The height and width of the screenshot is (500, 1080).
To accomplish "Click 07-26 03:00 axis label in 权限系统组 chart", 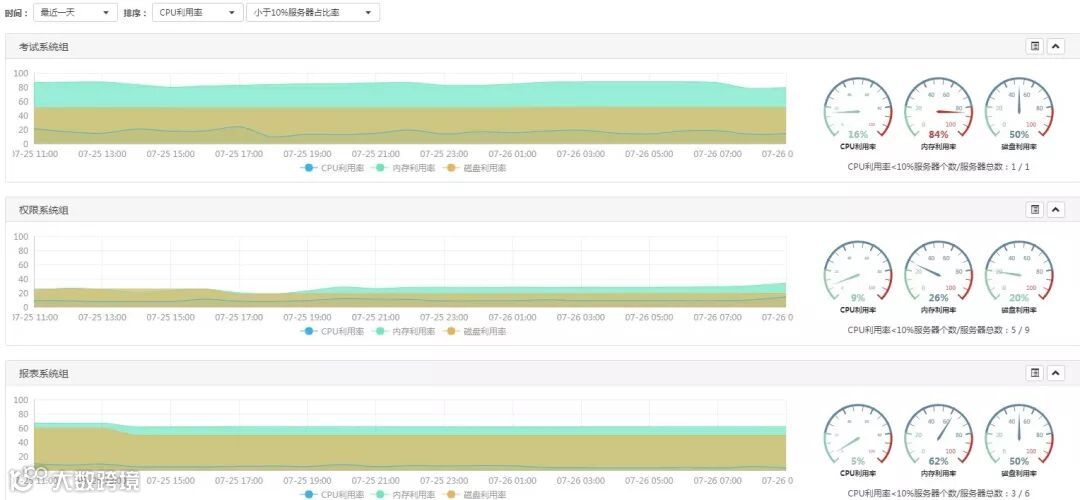I will tap(581, 317).
